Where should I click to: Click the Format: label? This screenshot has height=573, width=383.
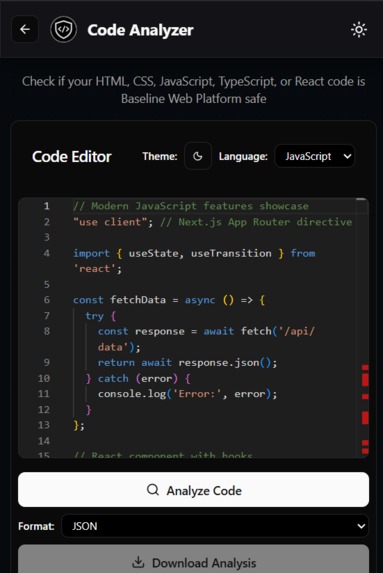click(36, 526)
